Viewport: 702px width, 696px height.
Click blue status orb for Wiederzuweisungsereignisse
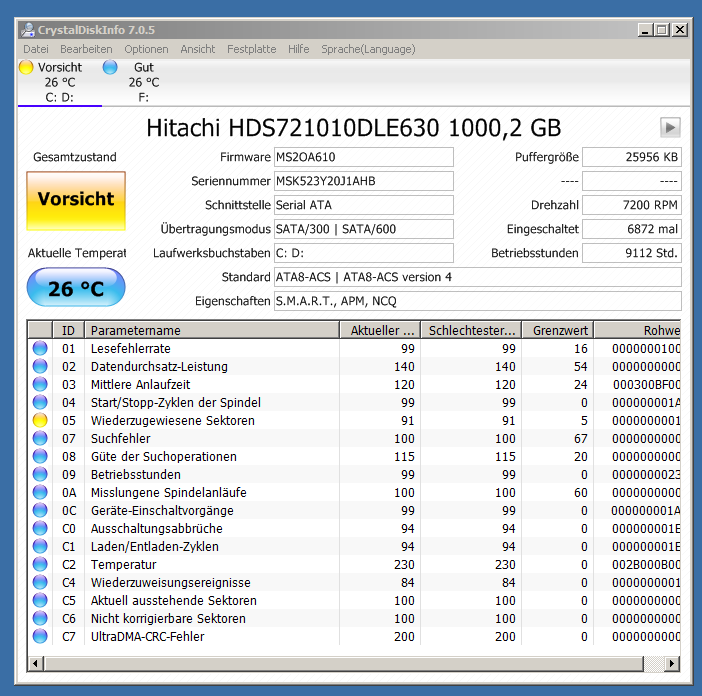pyautogui.click(x=40, y=582)
